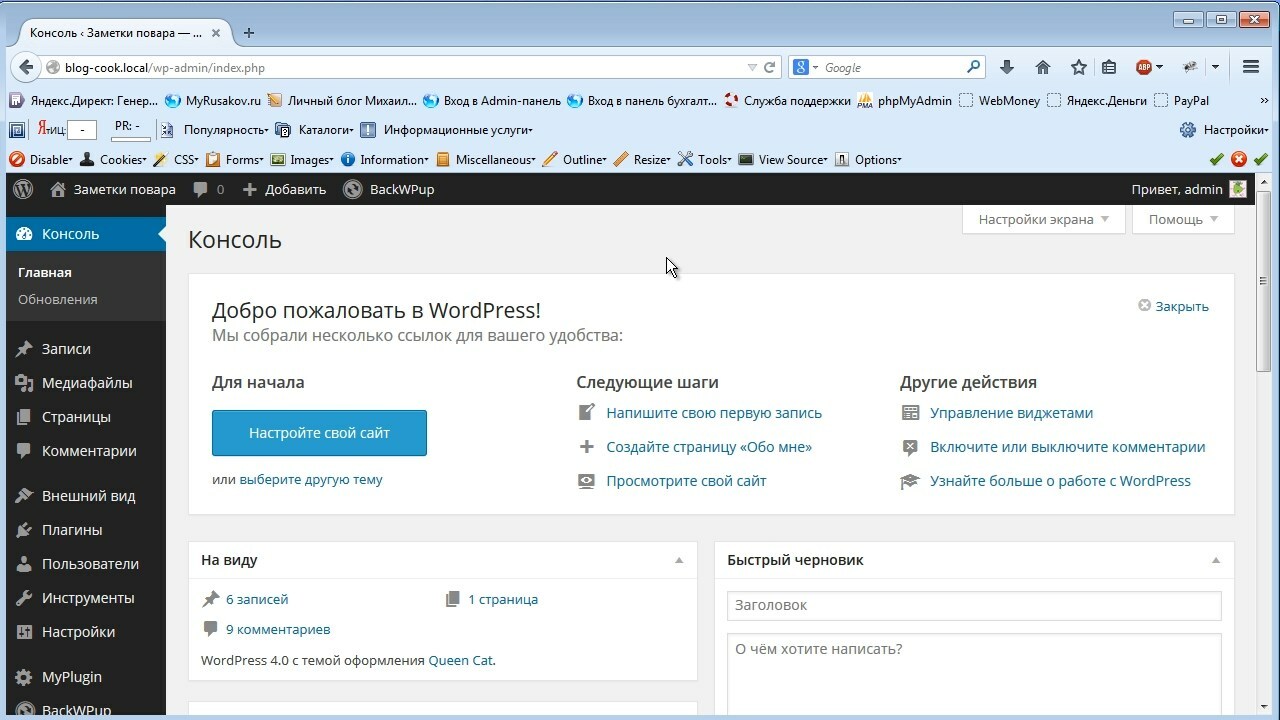This screenshot has width=1280, height=720.
Task: Show bookmarks list icon
Action: coord(1109,67)
